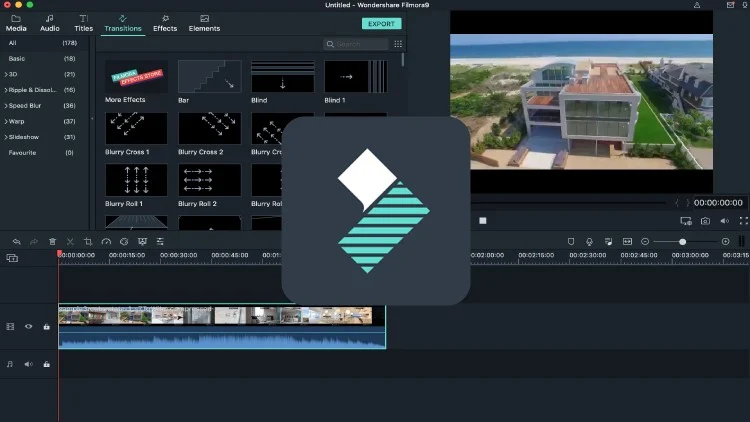Open the Titles tab
Image resolution: width=750 pixels, height=422 pixels.
point(84,23)
